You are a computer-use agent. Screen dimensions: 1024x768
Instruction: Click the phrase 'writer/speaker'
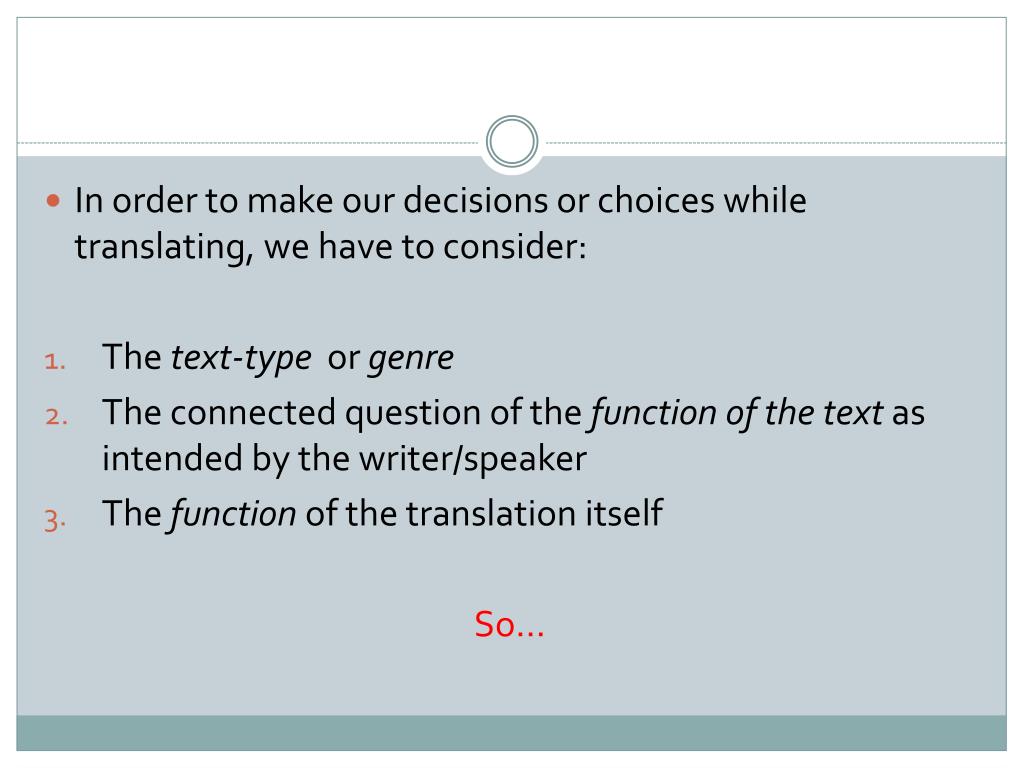point(473,459)
